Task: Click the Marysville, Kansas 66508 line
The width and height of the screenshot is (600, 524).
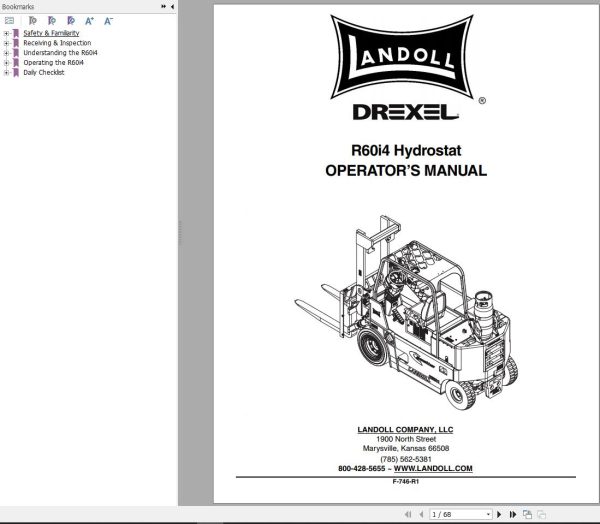Action: (406, 448)
